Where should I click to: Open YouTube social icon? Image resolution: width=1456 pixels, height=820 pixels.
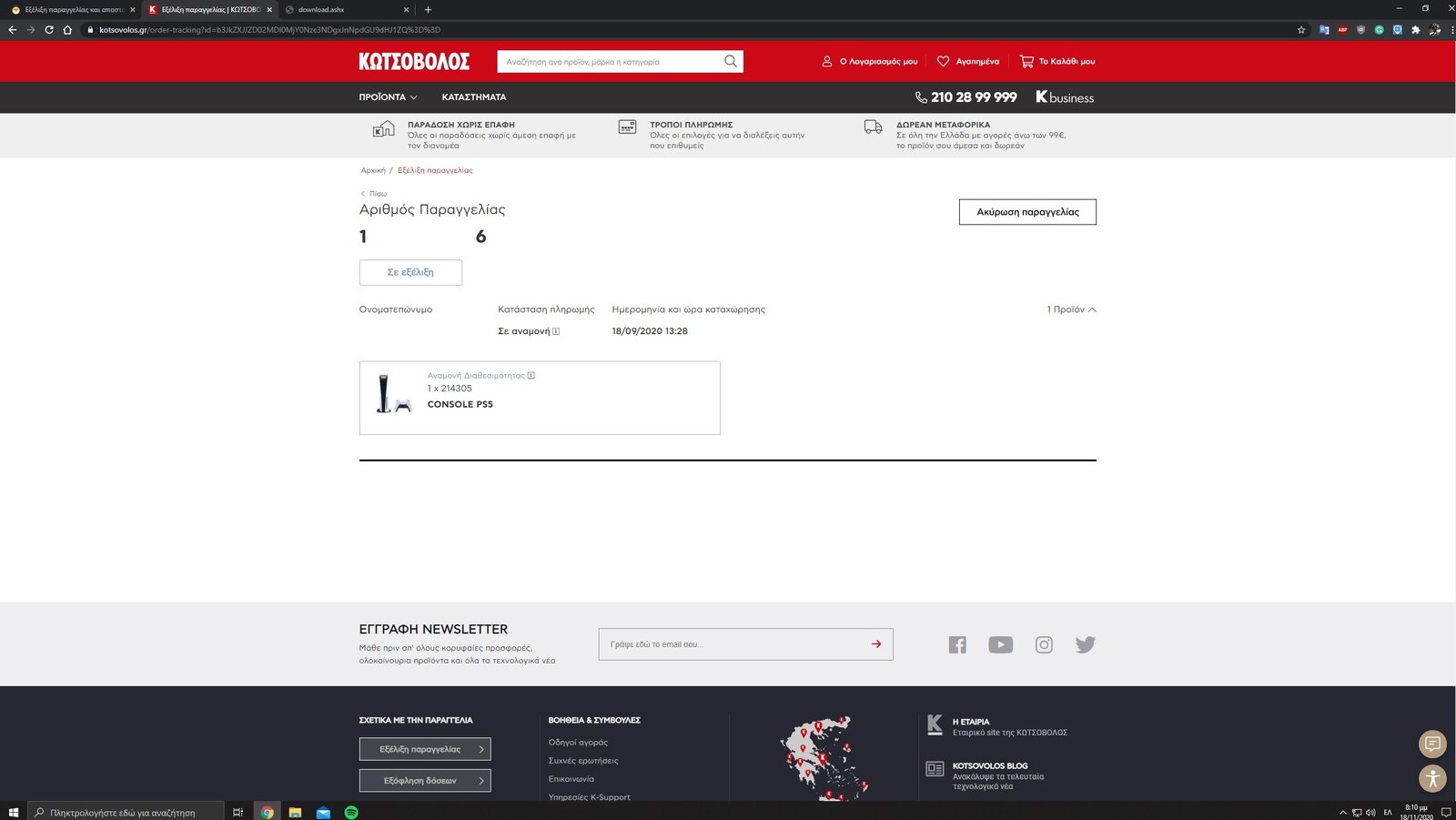(1000, 644)
